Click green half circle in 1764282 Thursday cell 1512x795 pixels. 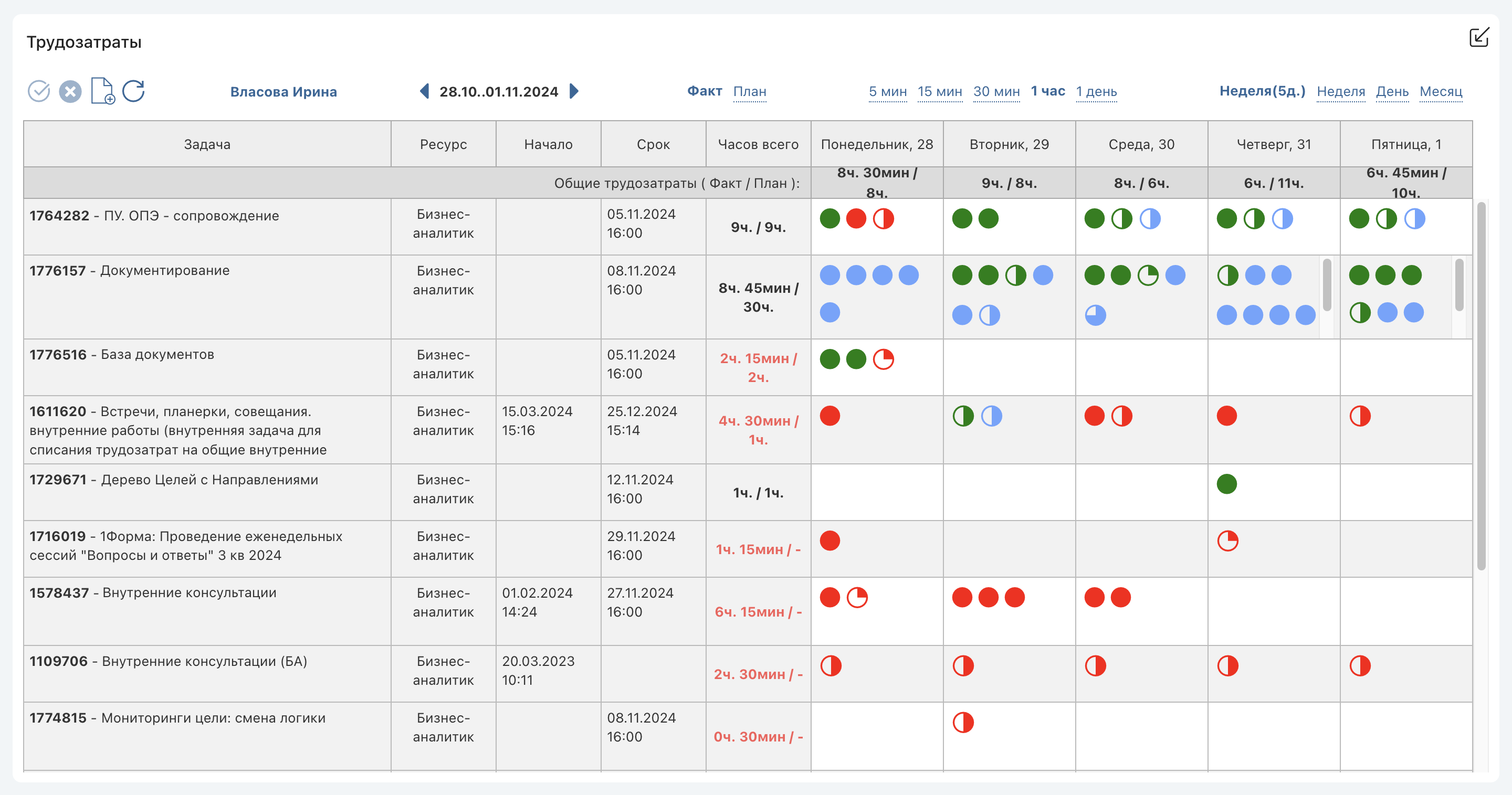tap(1254, 218)
